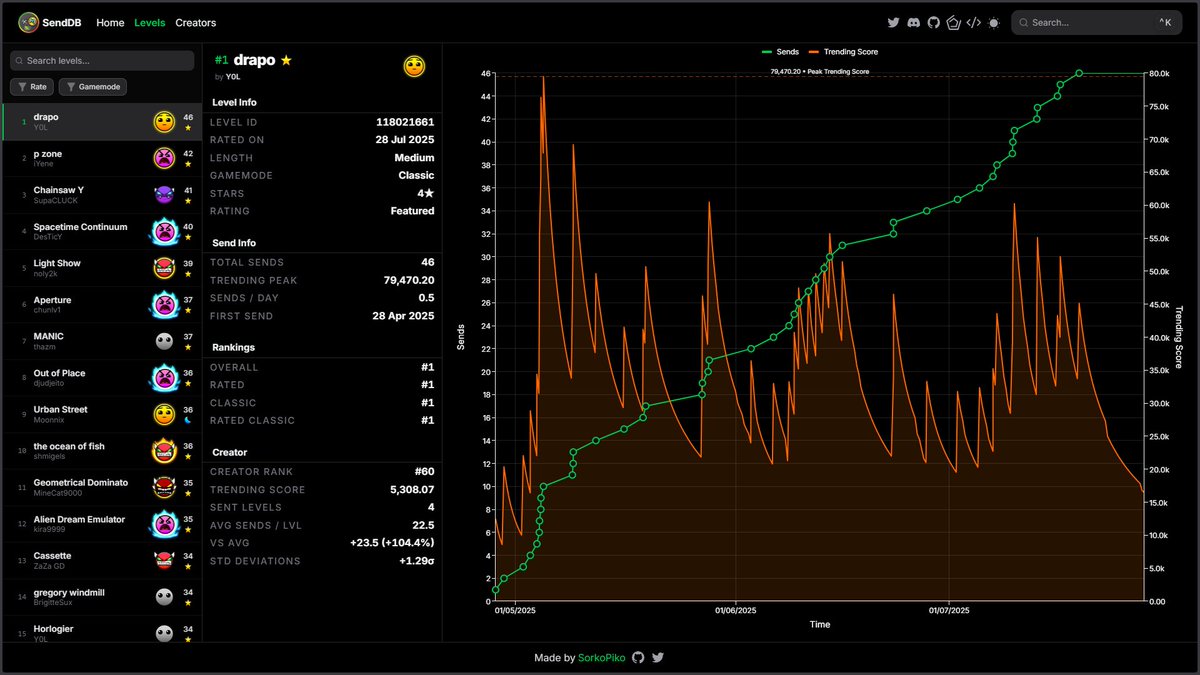The height and width of the screenshot is (675, 1200).
Task: Click the gregory windmill gray face icon
Action: (x=164, y=597)
